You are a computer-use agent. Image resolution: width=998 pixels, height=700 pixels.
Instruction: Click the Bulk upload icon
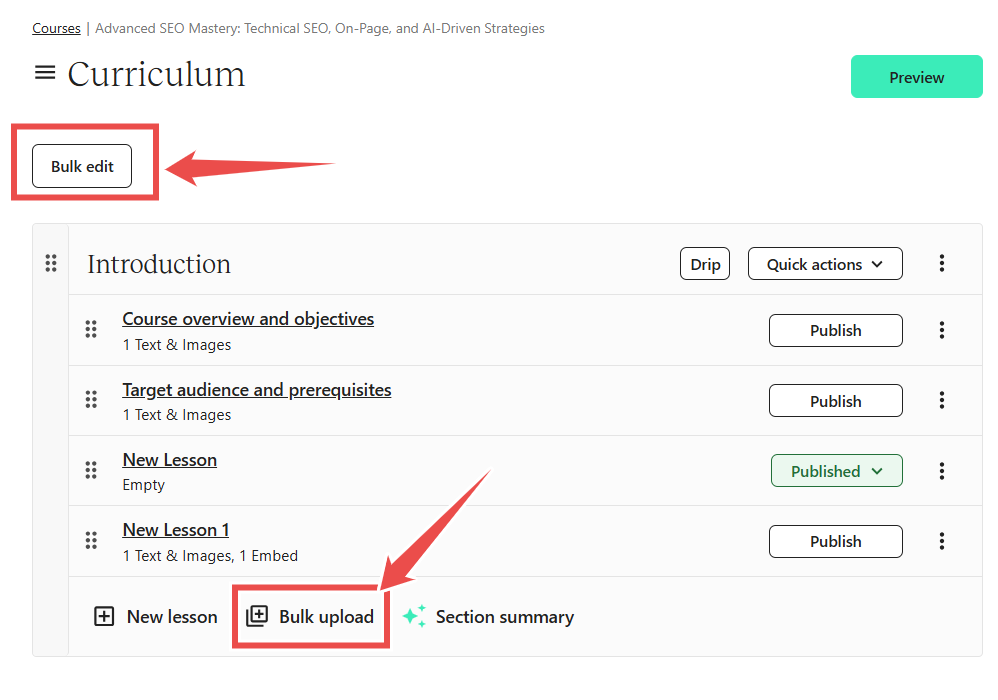click(257, 616)
